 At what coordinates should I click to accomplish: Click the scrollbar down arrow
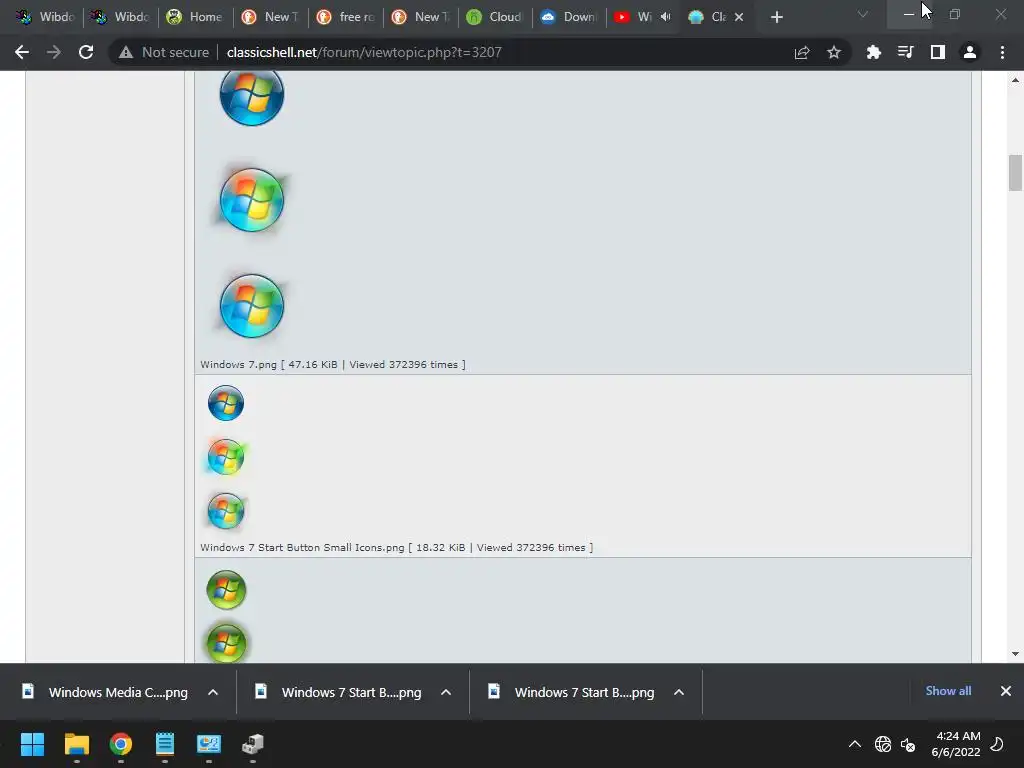(1015, 654)
